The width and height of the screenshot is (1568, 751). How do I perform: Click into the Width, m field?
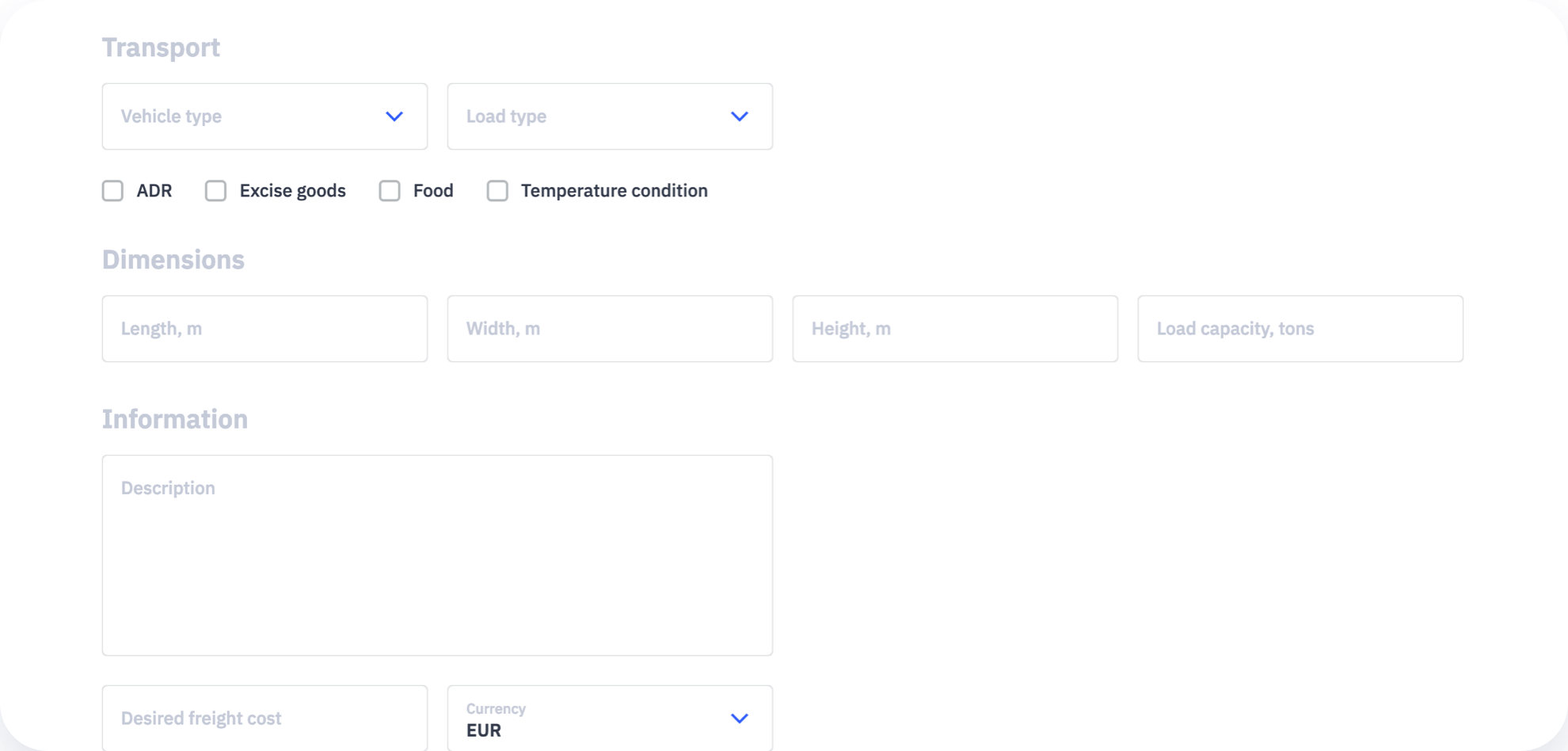[610, 329]
